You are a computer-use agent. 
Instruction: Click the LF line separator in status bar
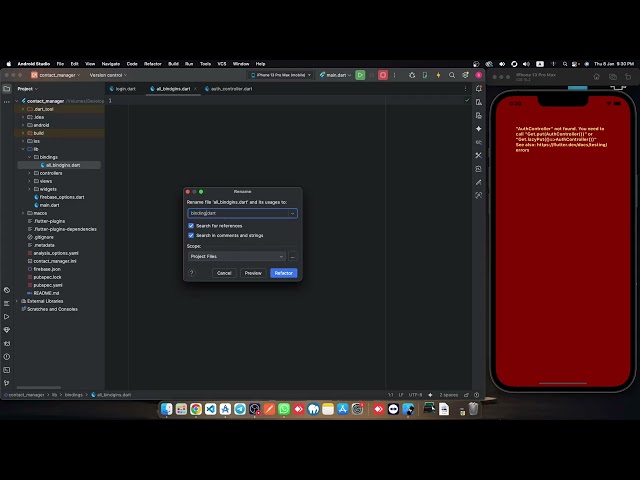pyautogui.click(x=401, y=395)
